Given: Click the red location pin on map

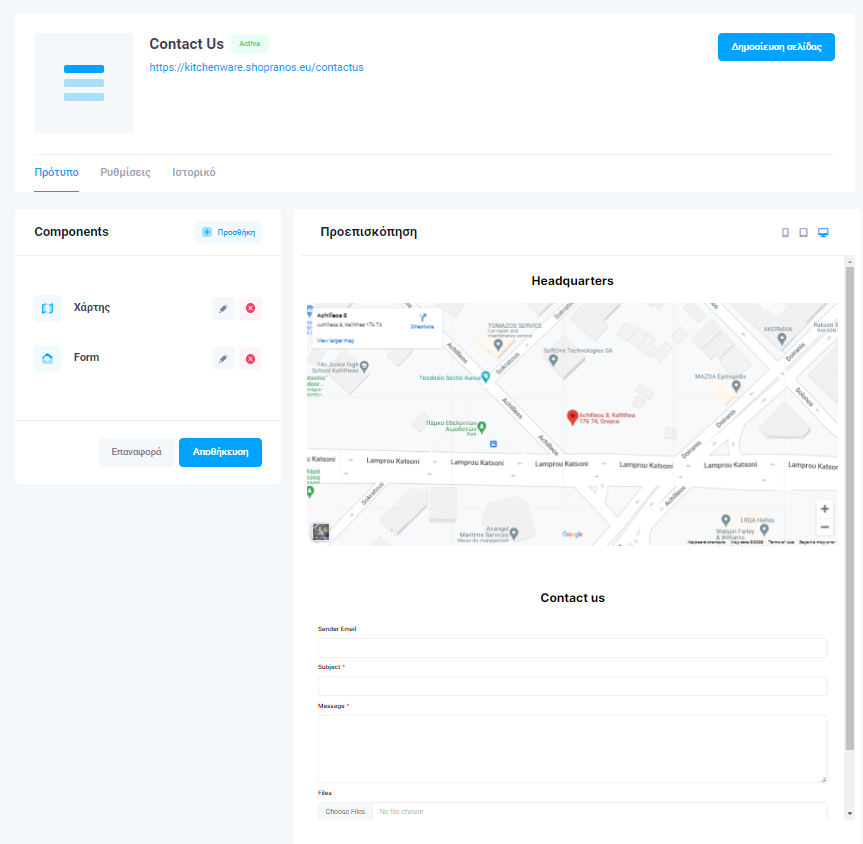Looking at the screenshot, I should [x=572, y=417].
